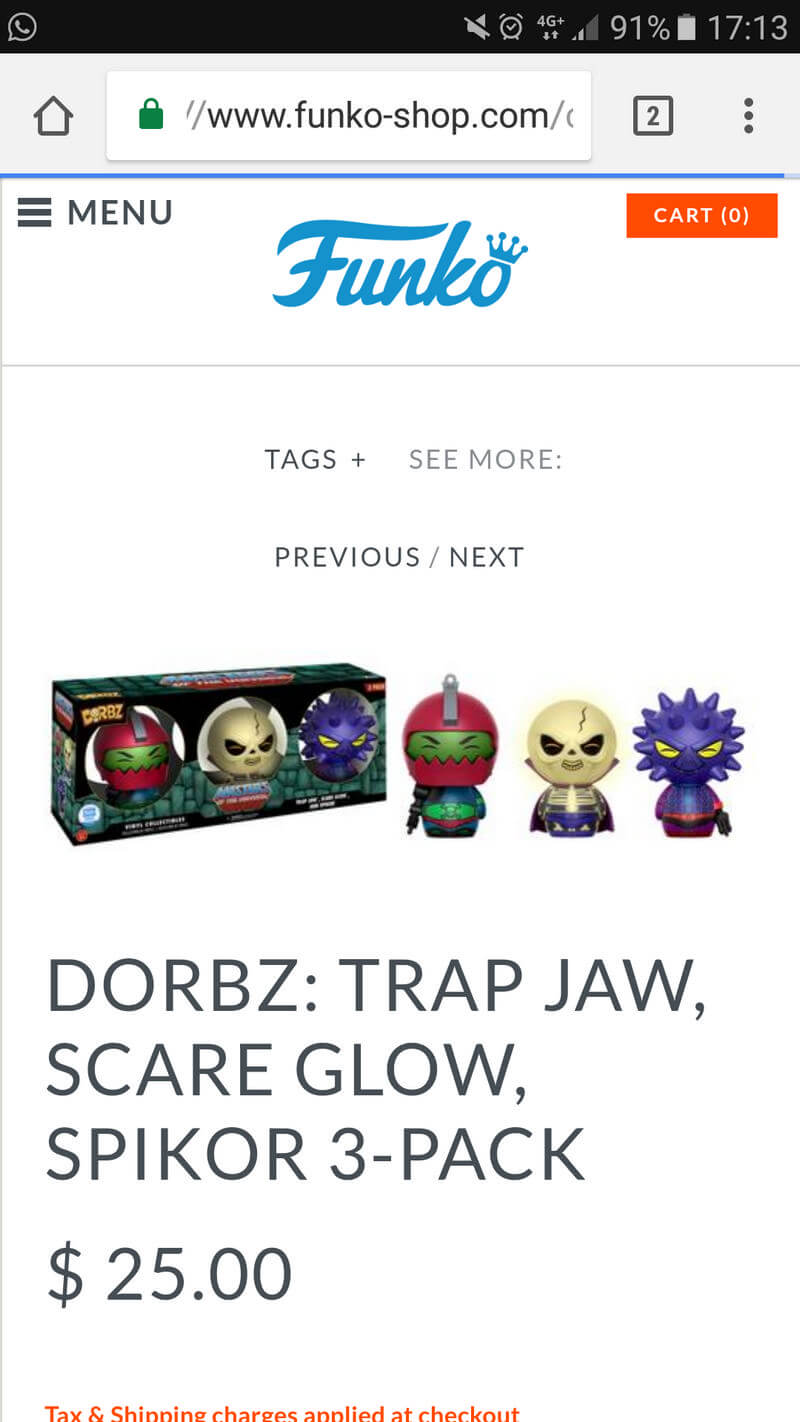Tap the browser home icon
Image resolution: width=800 pixels, height=1422 pixels.
54,117
